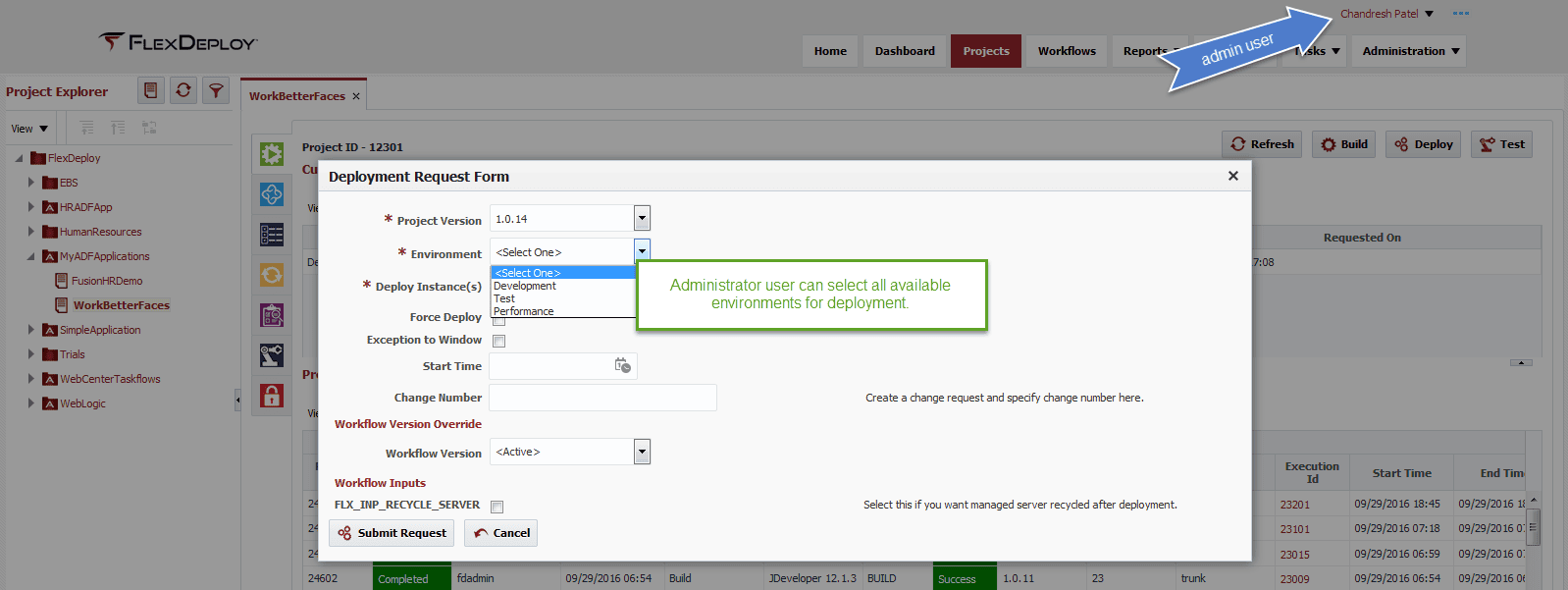1568x590 pixels.
Task: Open the Chandresh Patel user menu
Action: (x=1386, y=14)
